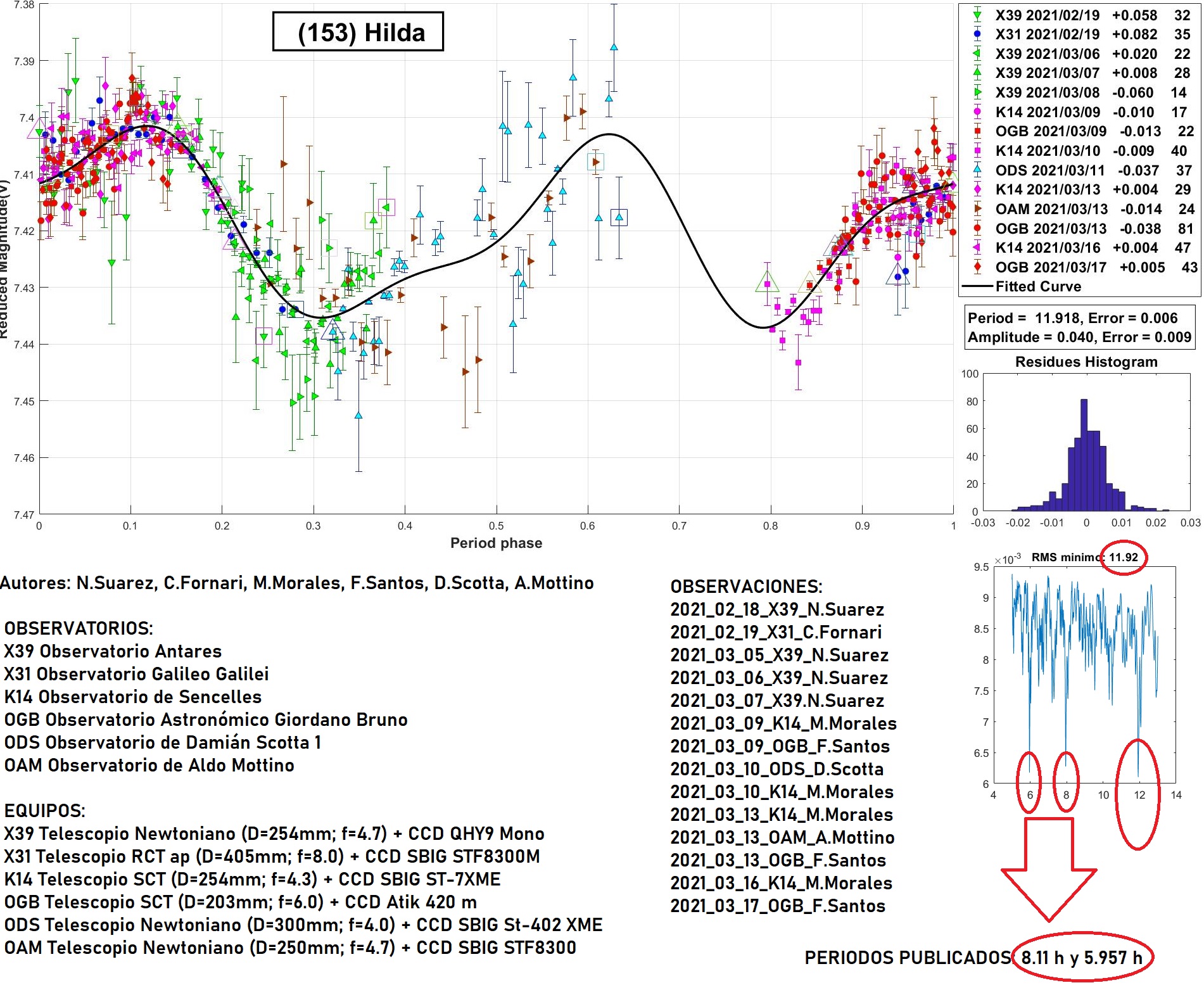The height and width of the screenshot is (990, 1204).
Task: Click the black Fitted Curve line sample in legend
Action: click(x=977, y=287)
